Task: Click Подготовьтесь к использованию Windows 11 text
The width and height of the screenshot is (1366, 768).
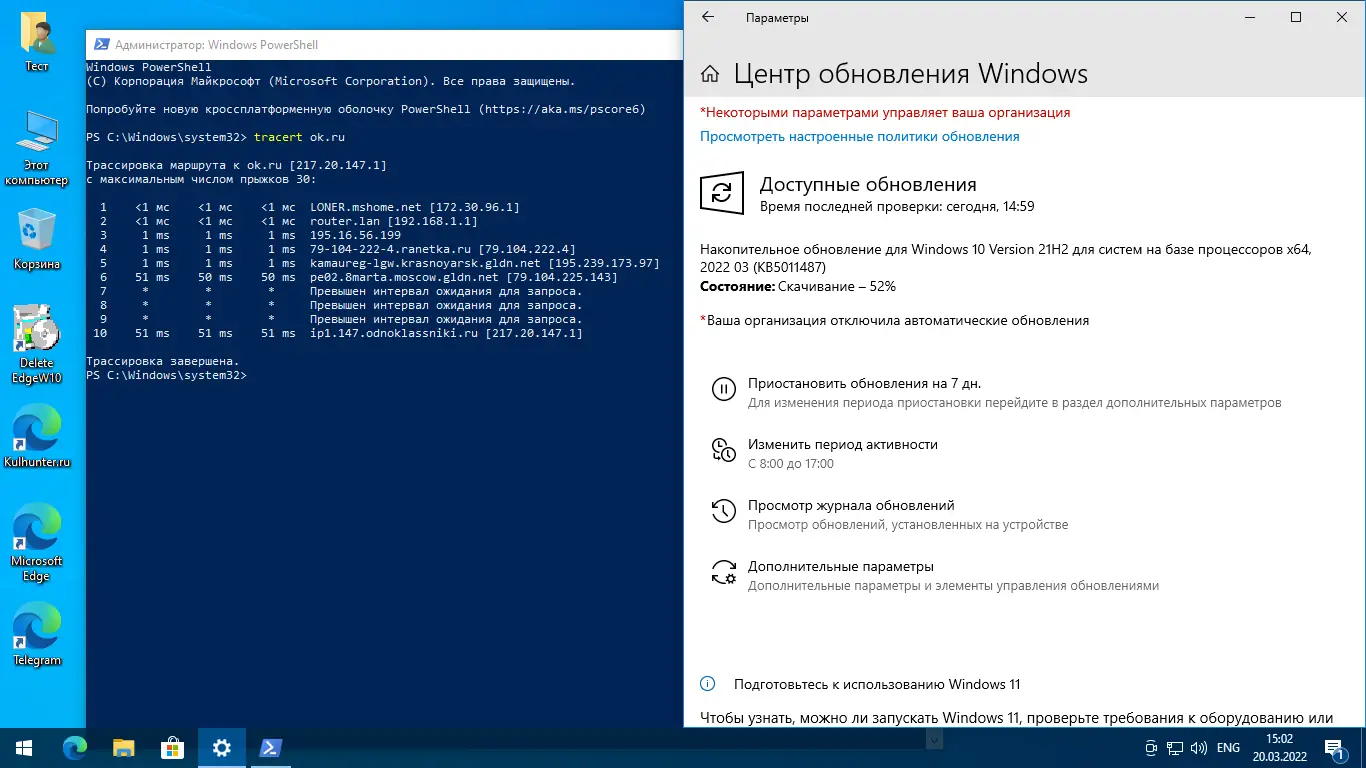Action: [877, 685]
